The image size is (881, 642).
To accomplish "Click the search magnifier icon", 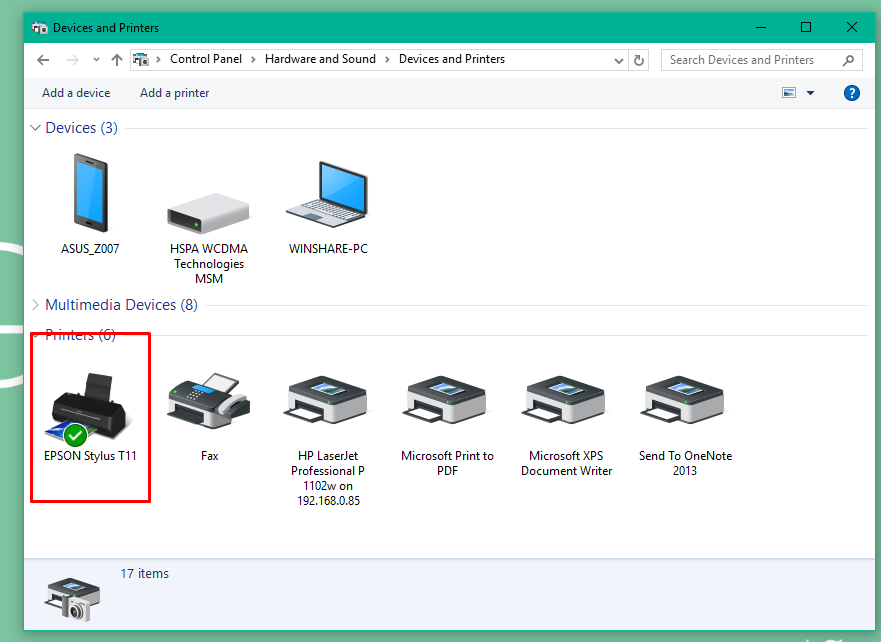I will pos(848,60).
